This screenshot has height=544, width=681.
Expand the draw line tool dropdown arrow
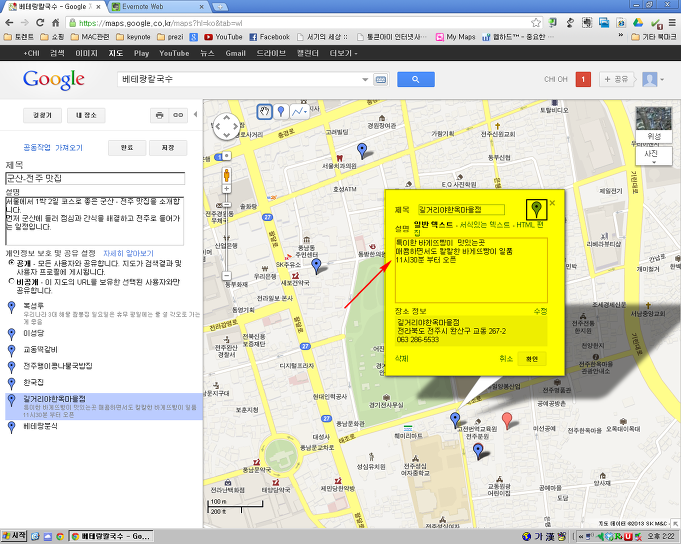pos(306,112)
